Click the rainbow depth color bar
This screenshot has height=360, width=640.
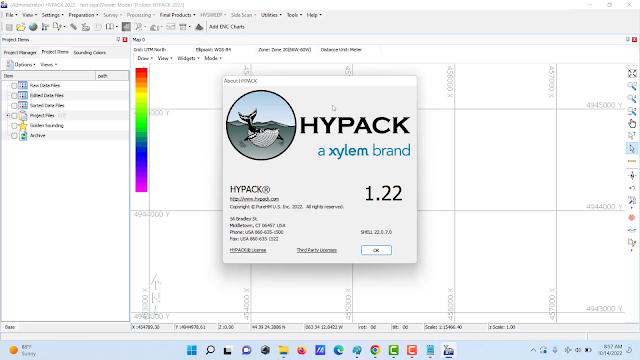pos(141,129)
